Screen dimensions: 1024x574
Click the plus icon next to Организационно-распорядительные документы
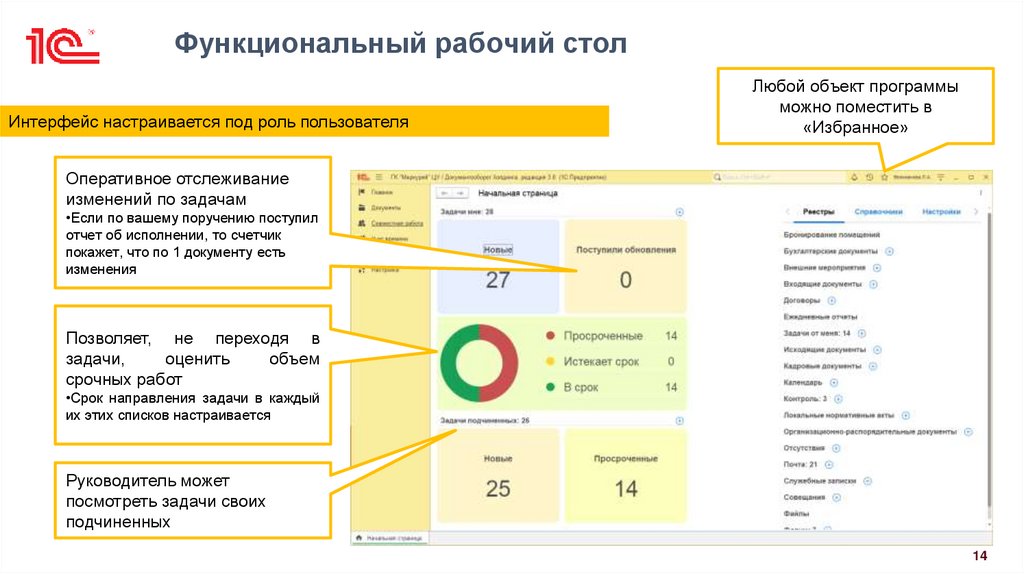968,432
